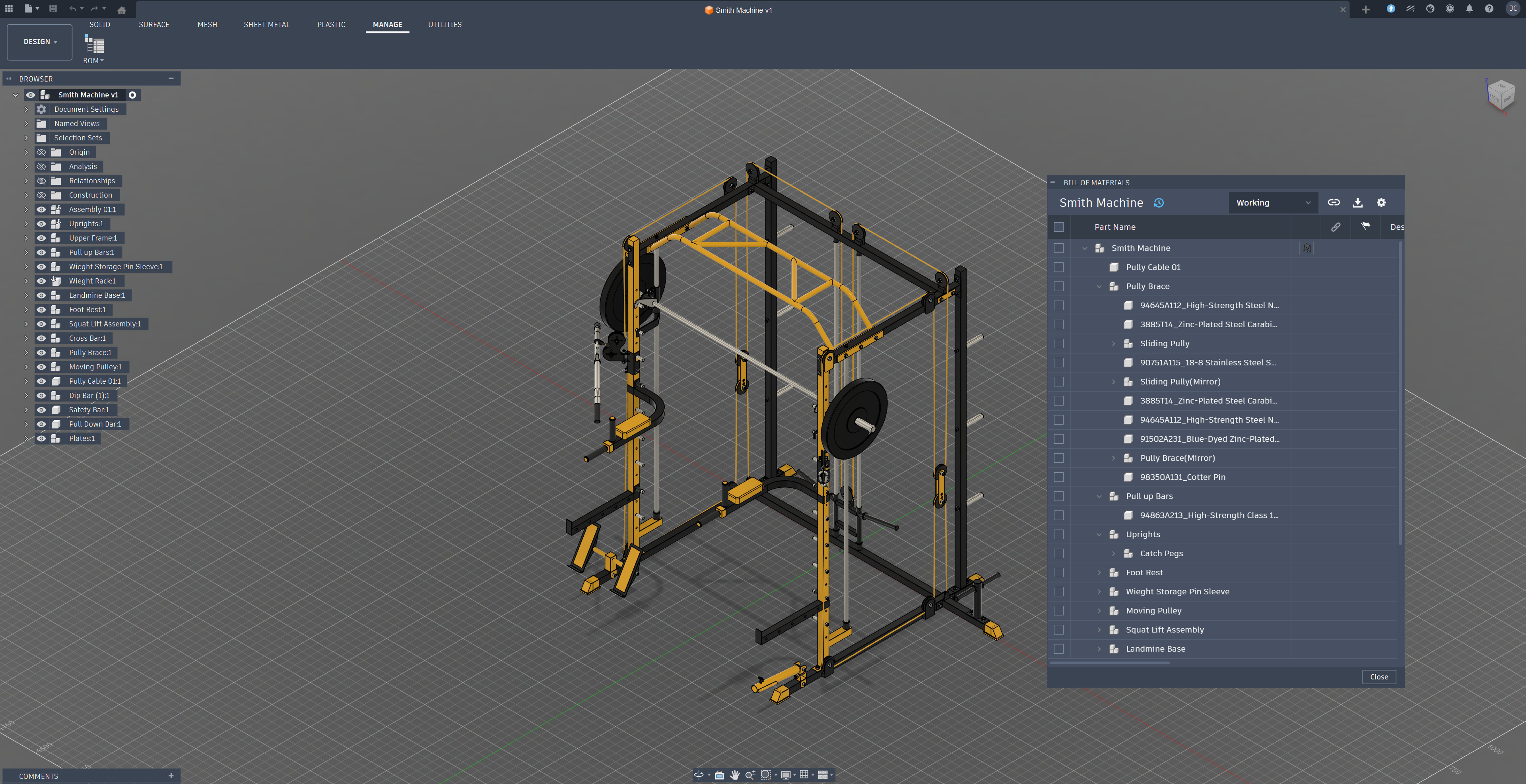Collapse Pully Brace in the BOM

(x=1099, y=287)
